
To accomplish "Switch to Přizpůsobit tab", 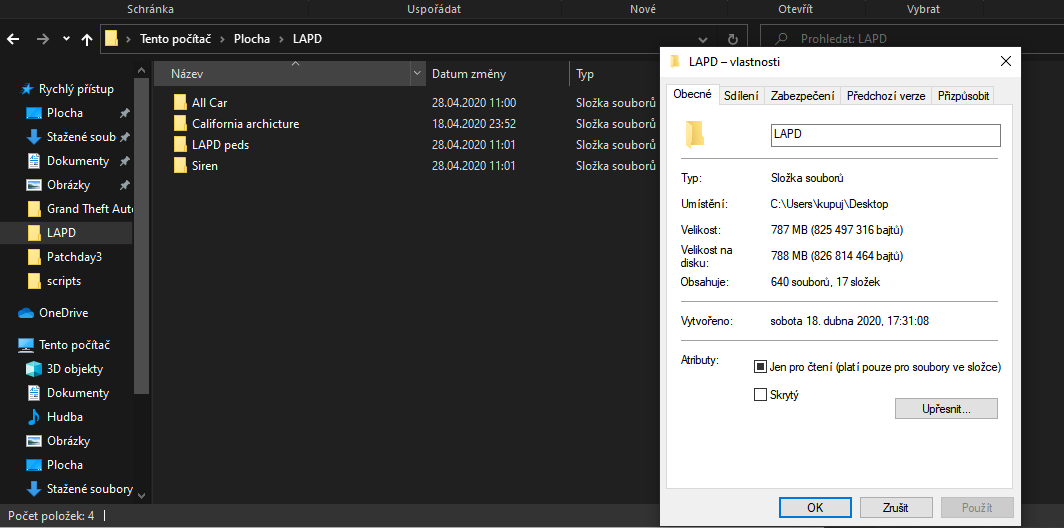I will (x=963, y=96).
